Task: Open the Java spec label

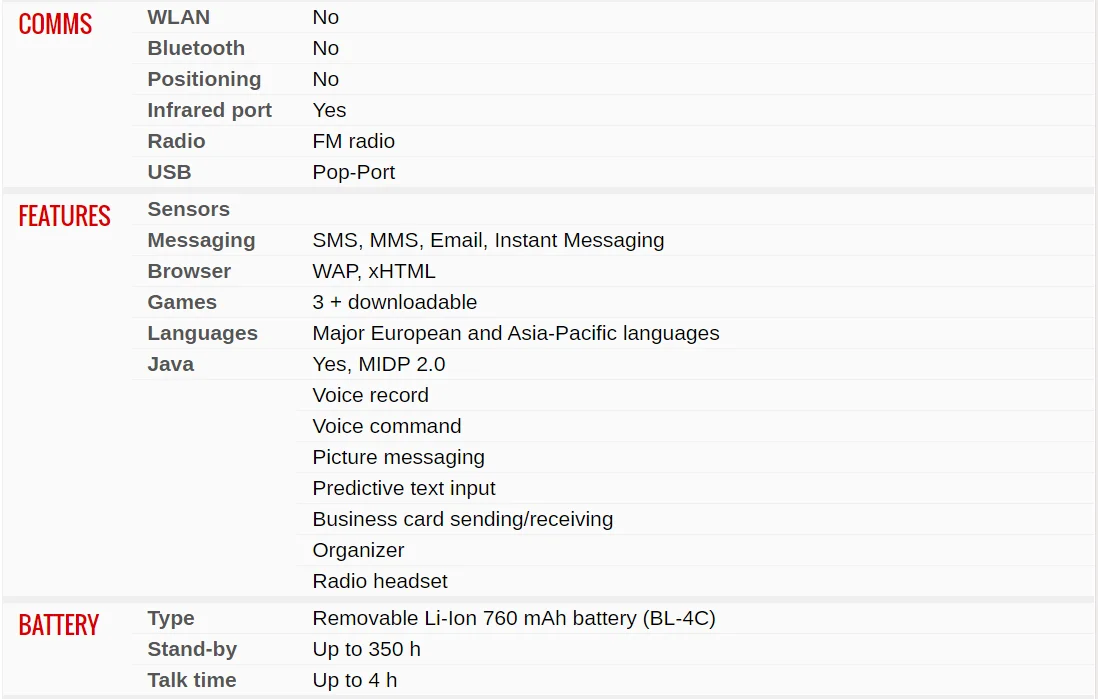Action: pyautogui.click(x=171, y=364)
